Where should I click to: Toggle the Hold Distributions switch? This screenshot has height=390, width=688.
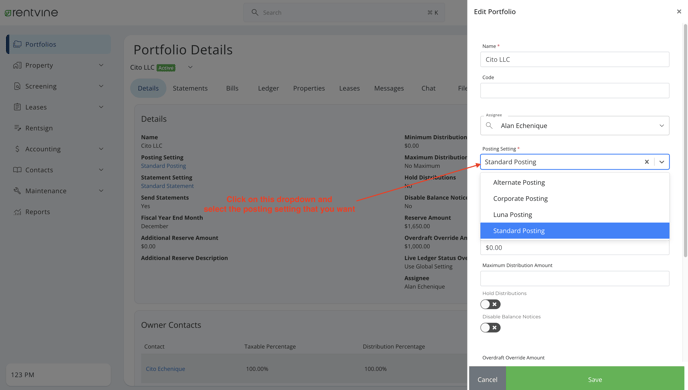pos(490,304)
